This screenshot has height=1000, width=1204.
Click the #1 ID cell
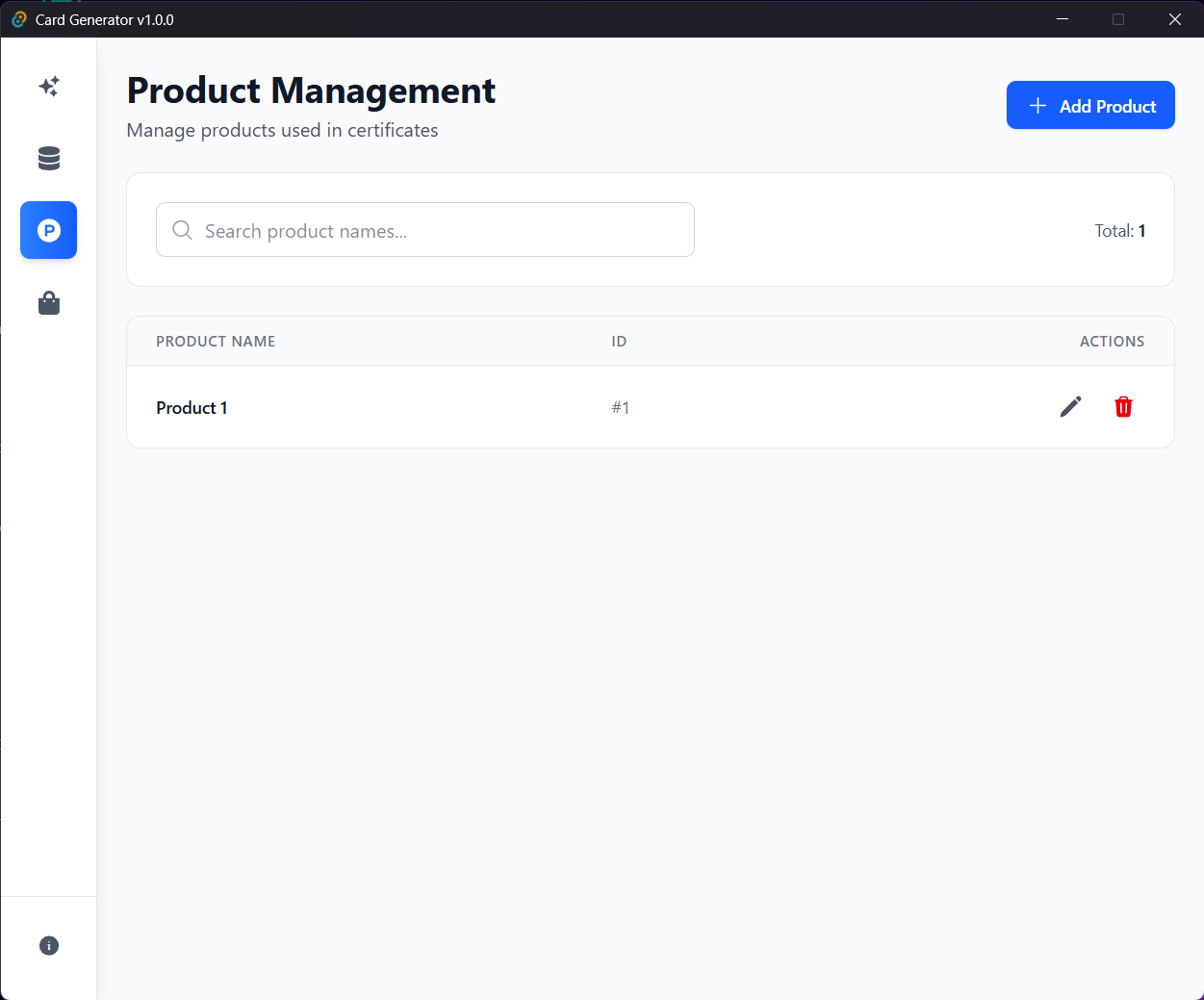tap(621, 408)
